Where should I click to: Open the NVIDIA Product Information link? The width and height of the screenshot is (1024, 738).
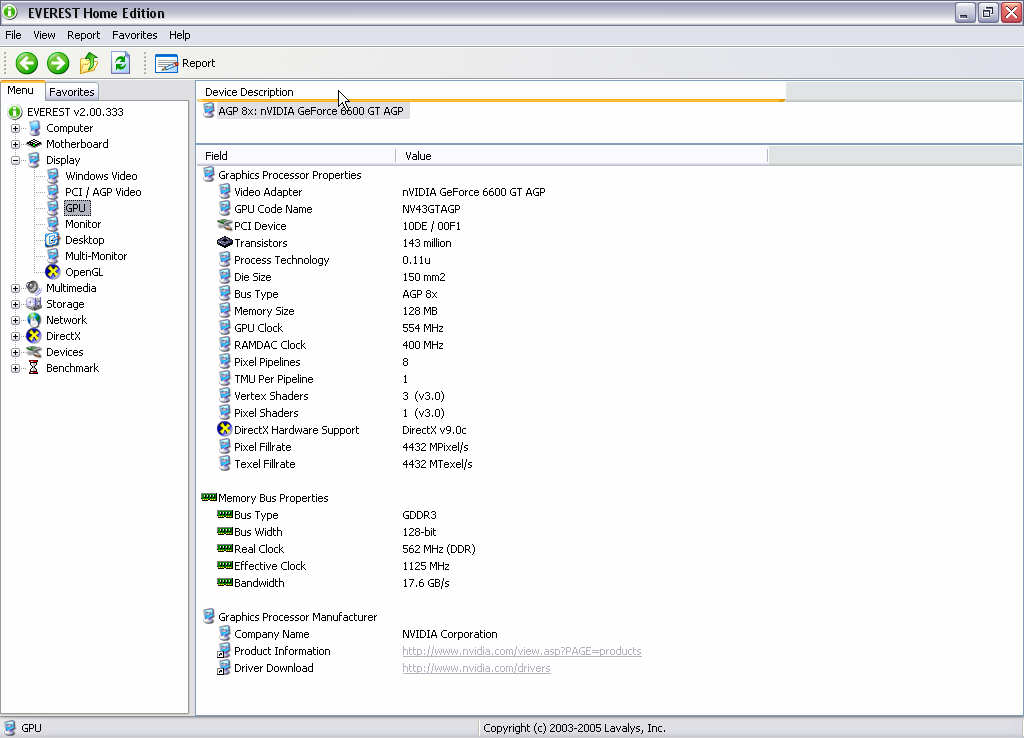tap(521, 651)
